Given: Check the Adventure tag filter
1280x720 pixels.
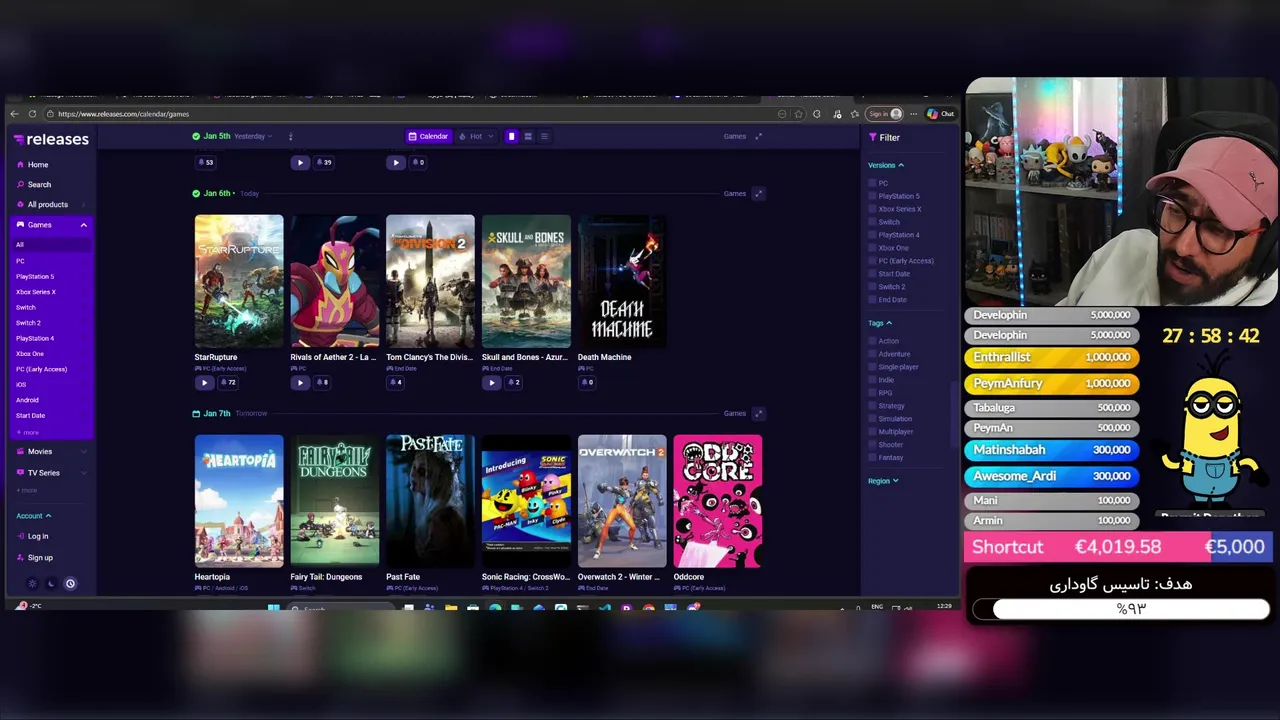Looking at the screenshot, I should point(873,354).
